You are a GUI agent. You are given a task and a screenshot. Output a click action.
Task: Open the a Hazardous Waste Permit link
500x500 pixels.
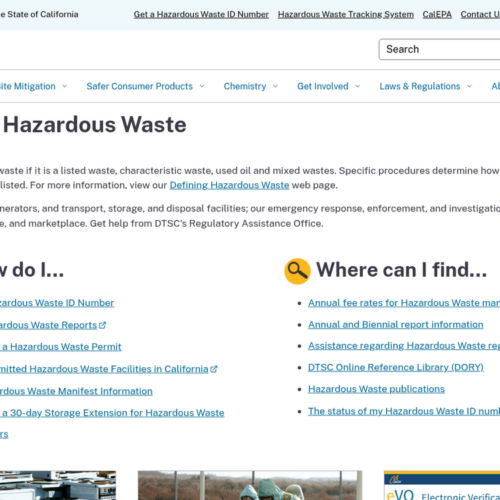tap(61, 347)
